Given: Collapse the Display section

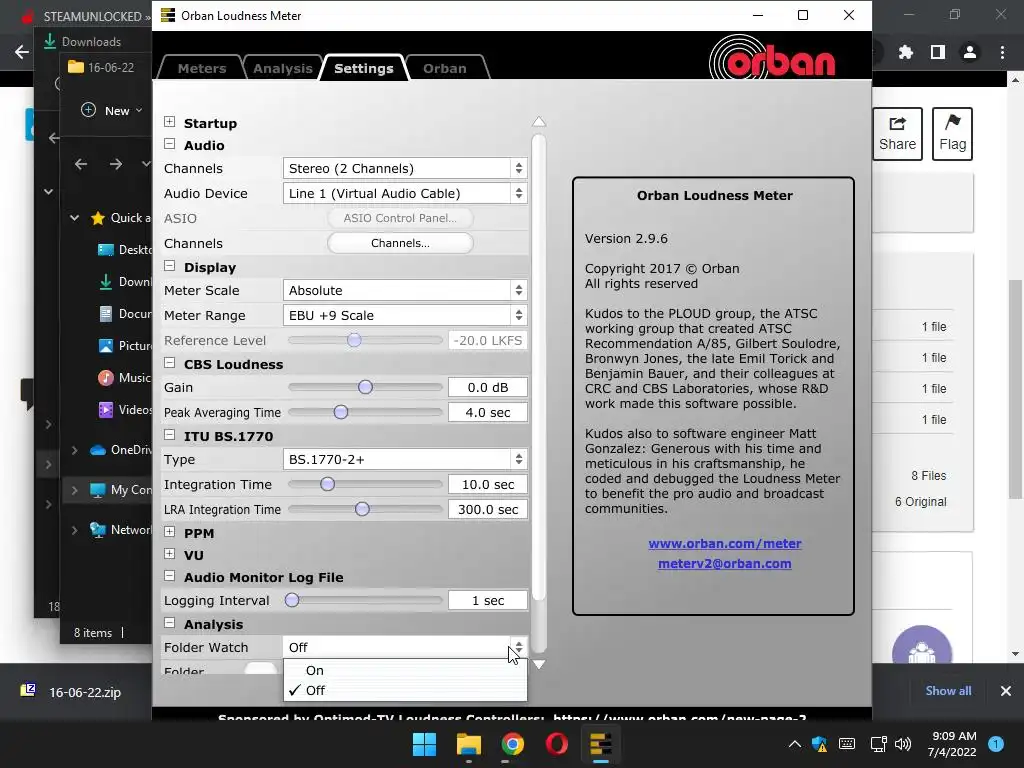Looking at the screenshot, I should [170, 266].
